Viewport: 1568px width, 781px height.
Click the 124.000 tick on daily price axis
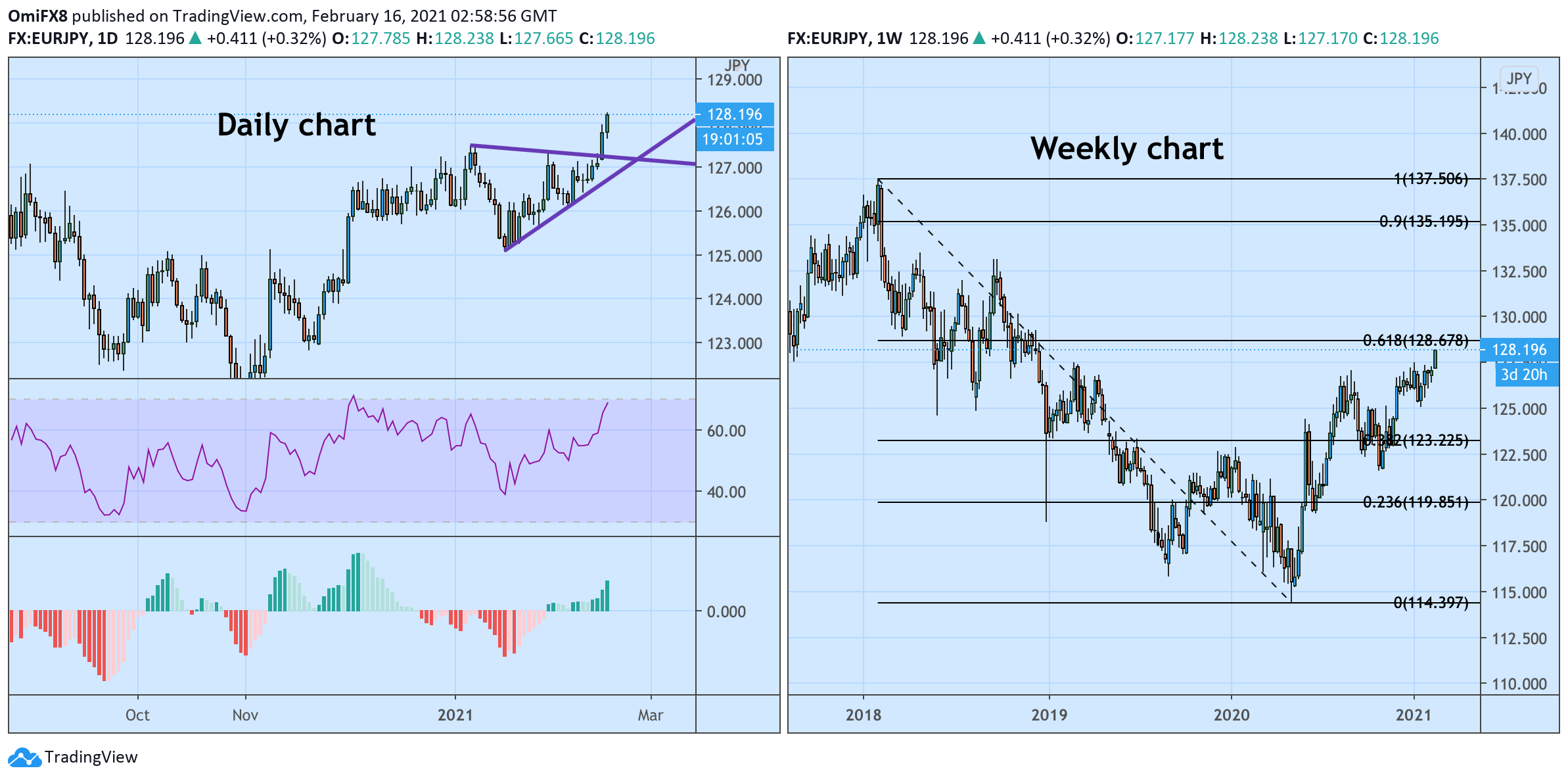[x=735, y=300]
